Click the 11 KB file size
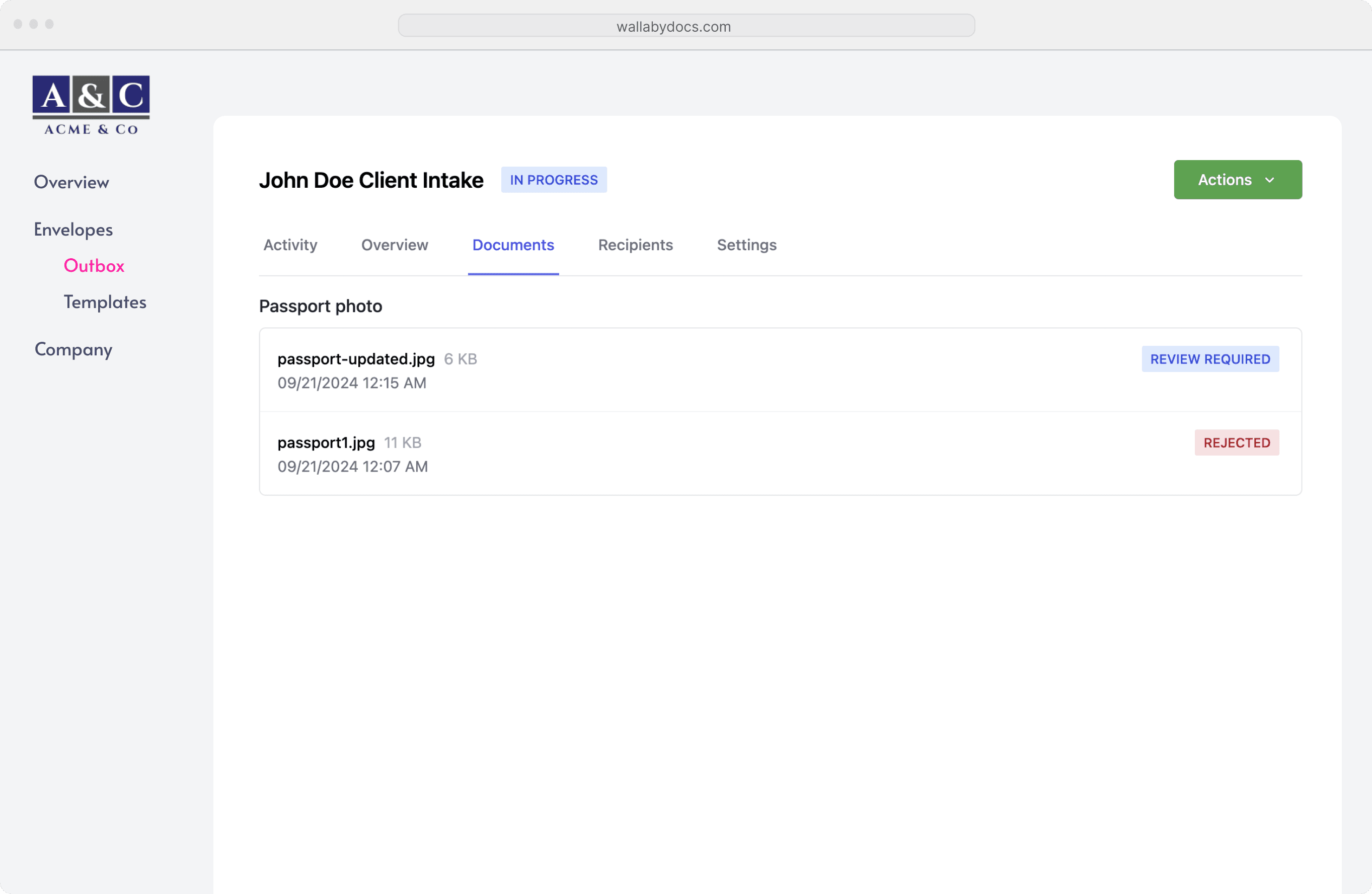The height and width of the screenshot is (894, 1372). (402, 442)
